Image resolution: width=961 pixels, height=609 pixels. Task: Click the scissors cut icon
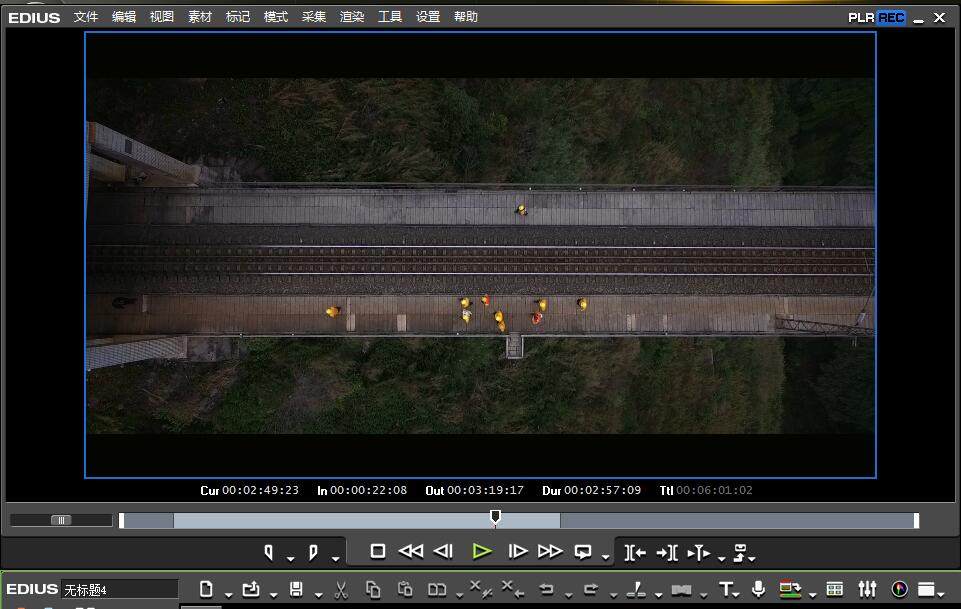[341, 589]
